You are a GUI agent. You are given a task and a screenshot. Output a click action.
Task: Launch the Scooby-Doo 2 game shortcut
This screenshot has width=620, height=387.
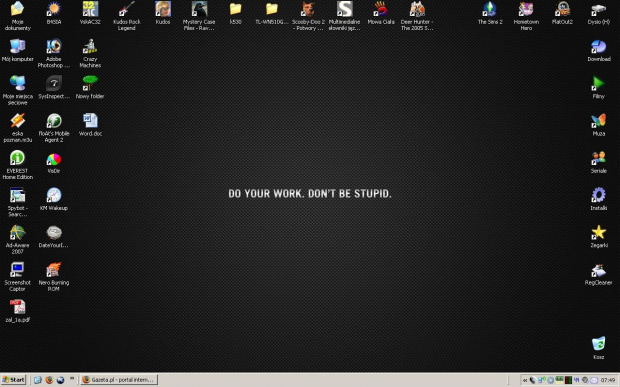308,15
